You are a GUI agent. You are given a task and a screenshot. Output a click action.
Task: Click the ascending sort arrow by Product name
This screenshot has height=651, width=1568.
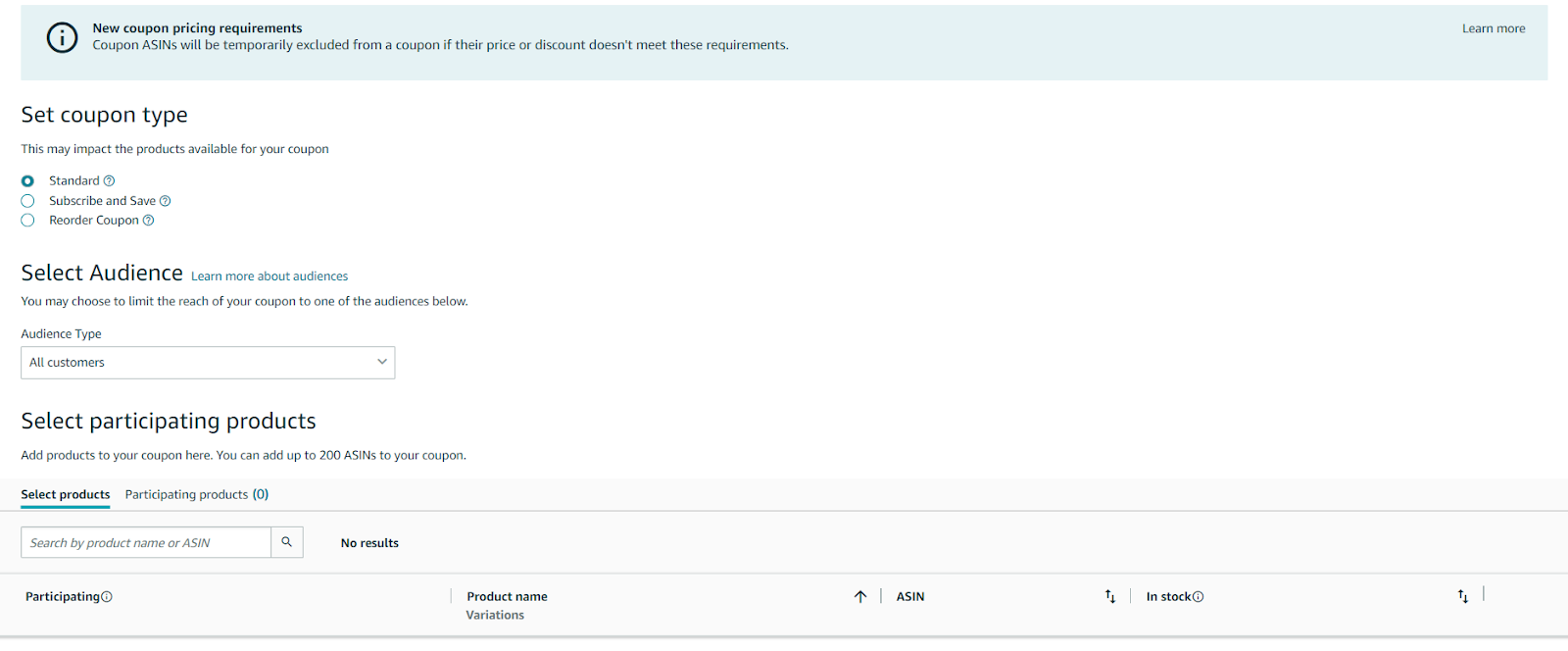(x=859, y=596)
